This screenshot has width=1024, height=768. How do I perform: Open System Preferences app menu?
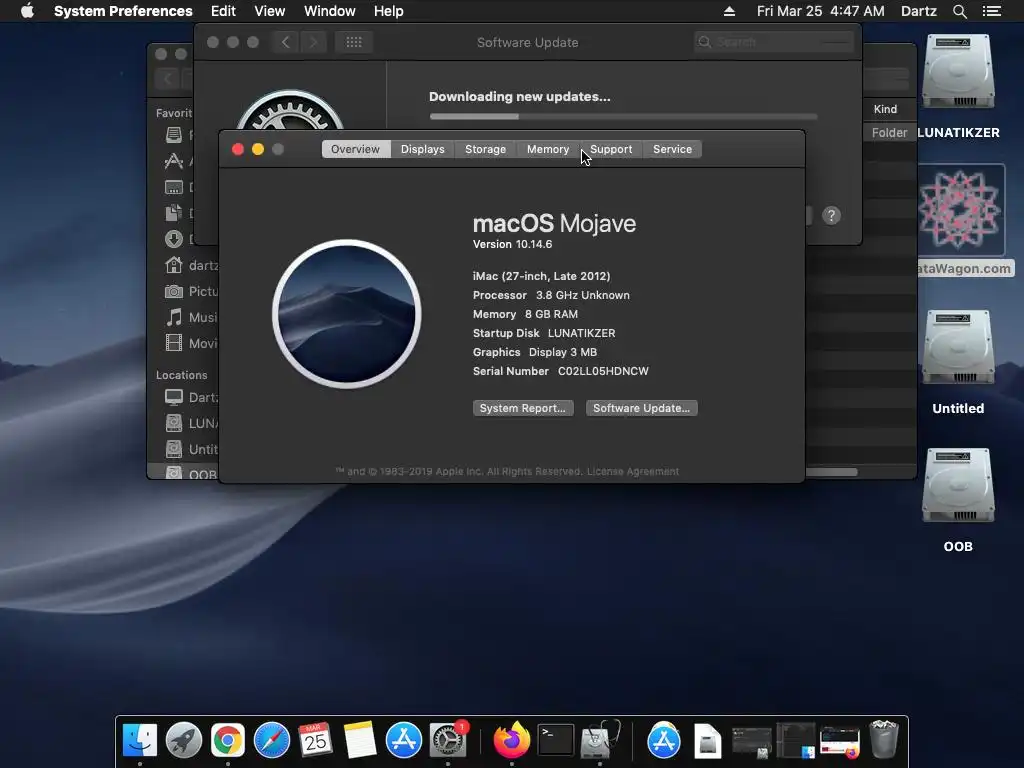pyautogui.click(x=123, y=11)
